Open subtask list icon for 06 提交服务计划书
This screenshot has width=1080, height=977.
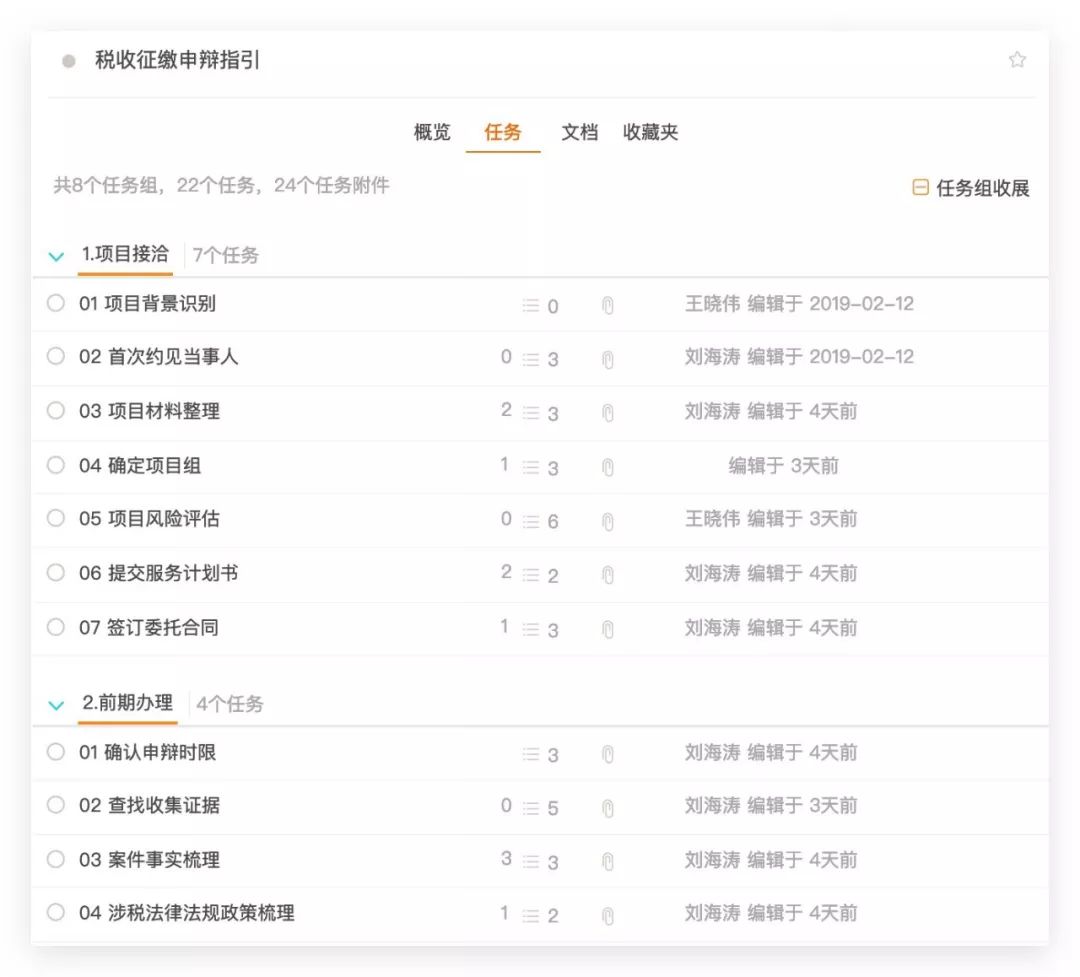click(x=531, y=575)
